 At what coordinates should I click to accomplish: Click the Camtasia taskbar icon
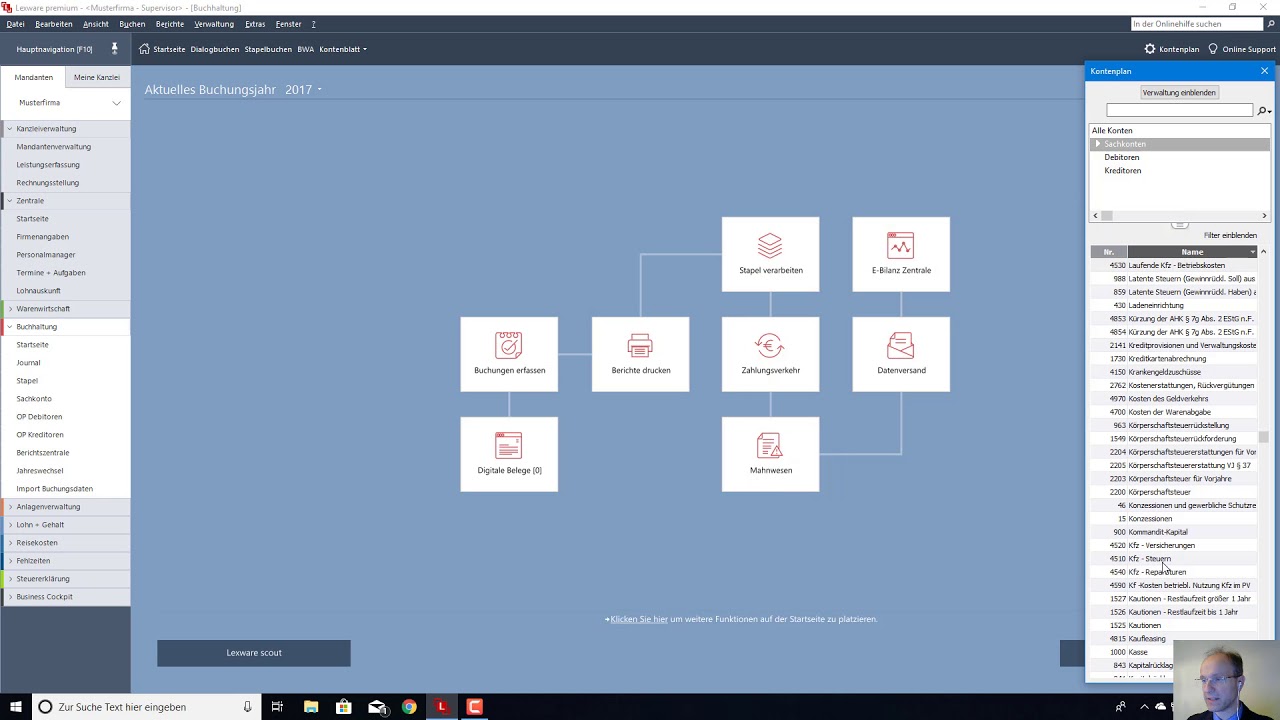point(474,707)
